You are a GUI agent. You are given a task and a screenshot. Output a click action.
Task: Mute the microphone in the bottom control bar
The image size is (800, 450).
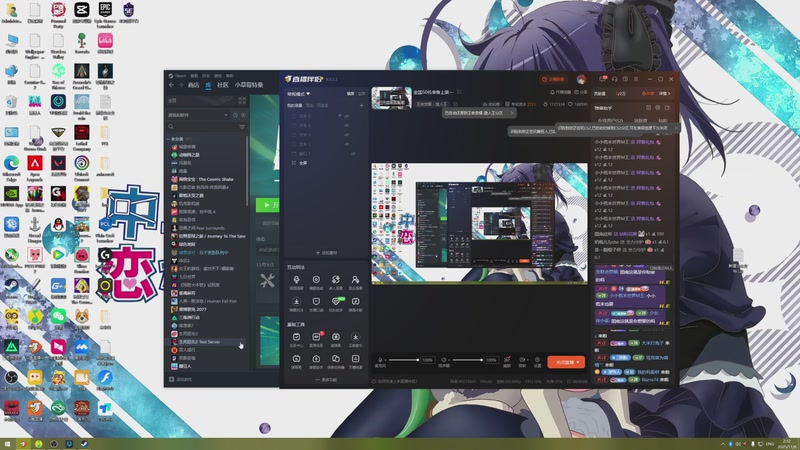pos(380,360)
